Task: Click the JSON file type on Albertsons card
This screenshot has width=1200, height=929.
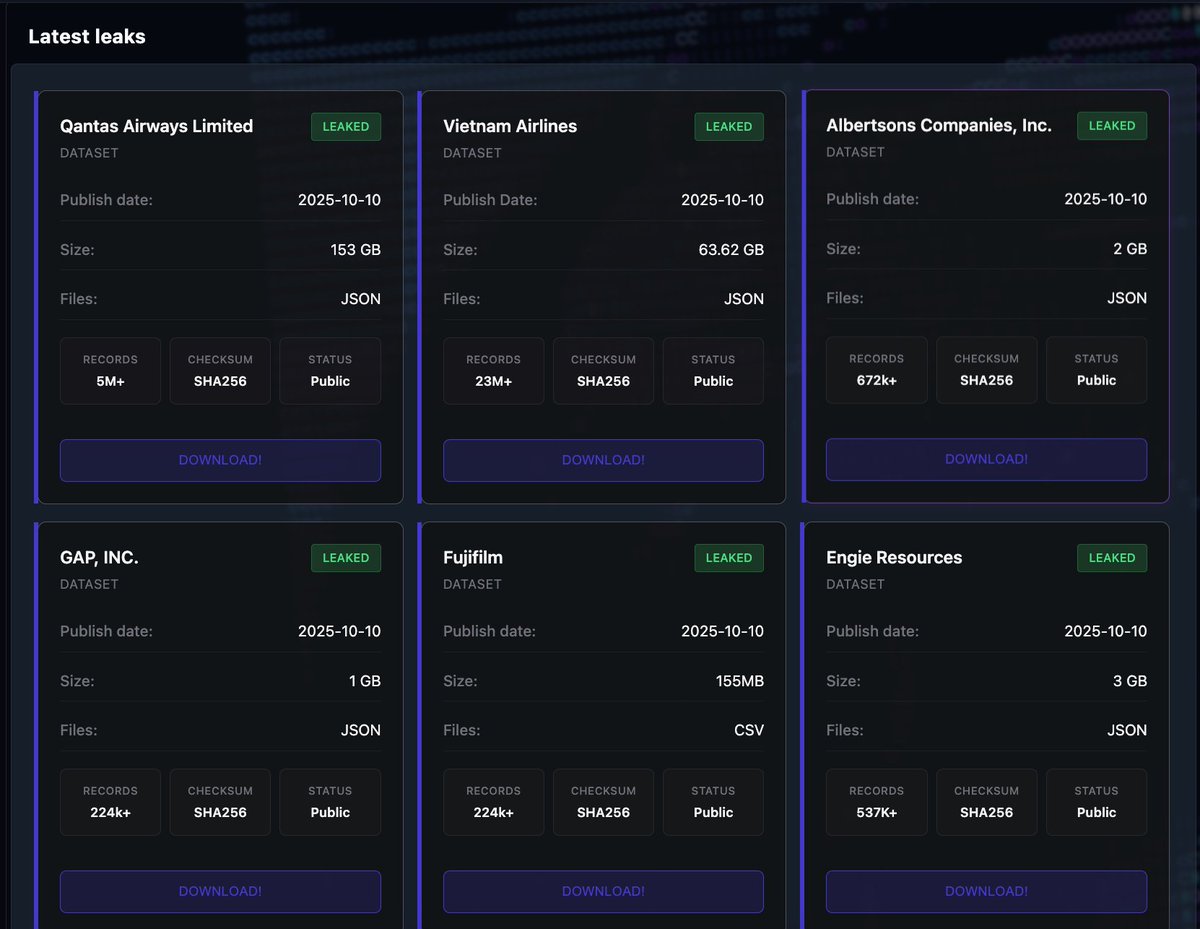Action: [x=1127, y=298]
